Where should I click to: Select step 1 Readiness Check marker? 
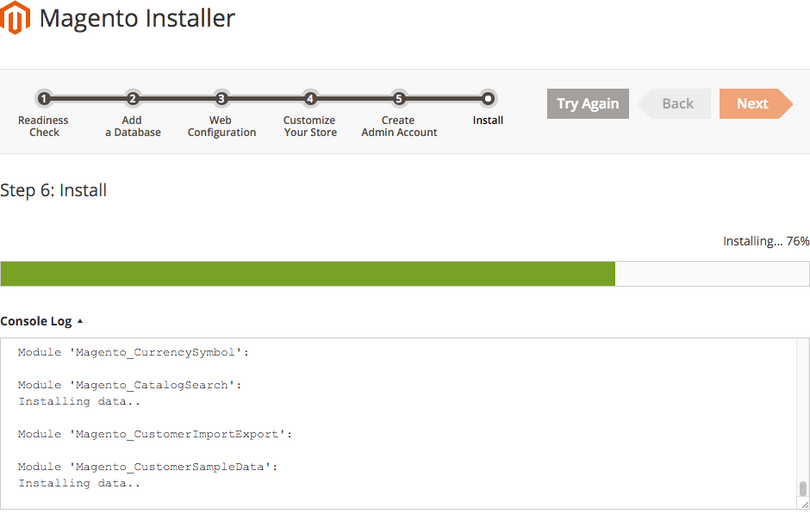44,98
